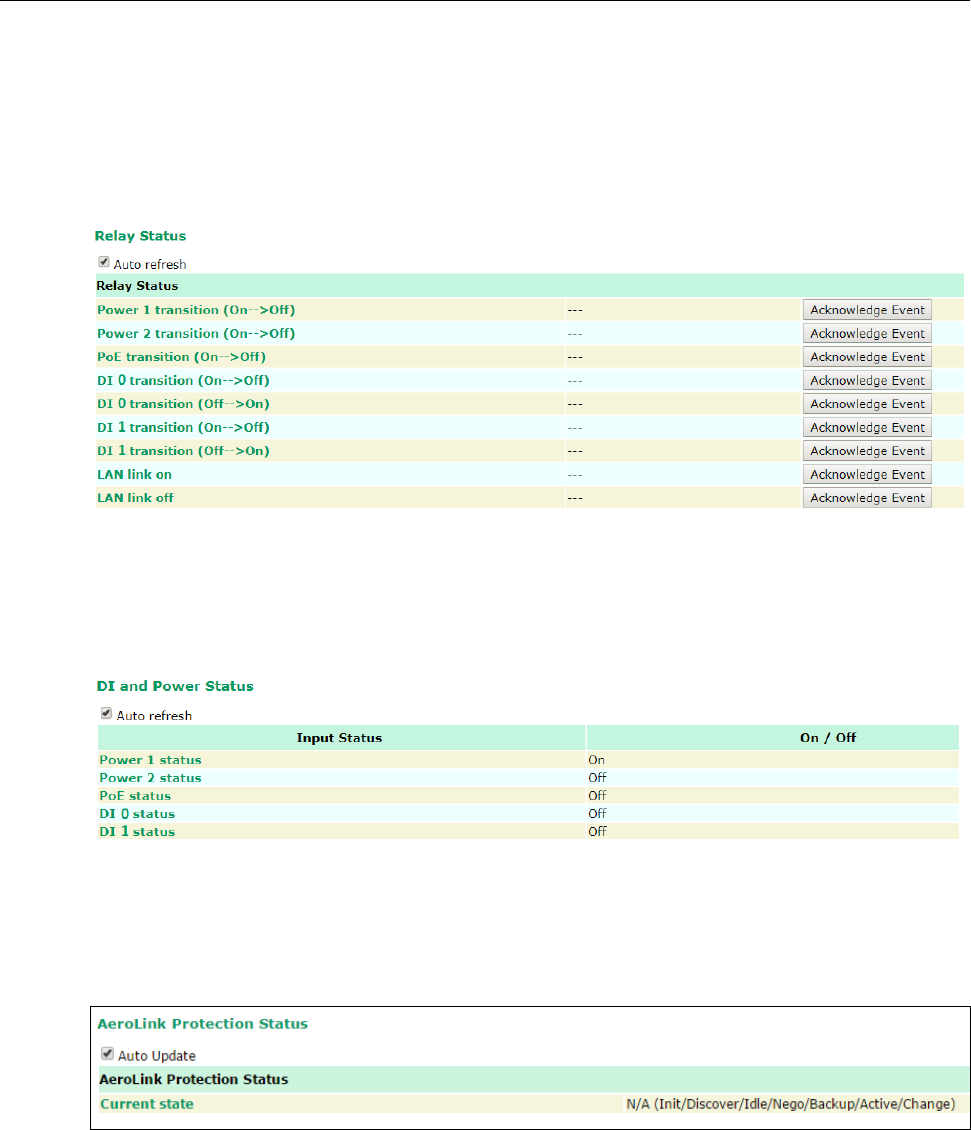Click the 'On / Off' column header
The height and width of the screenshot is (1130, 971).
click(828, 737)
